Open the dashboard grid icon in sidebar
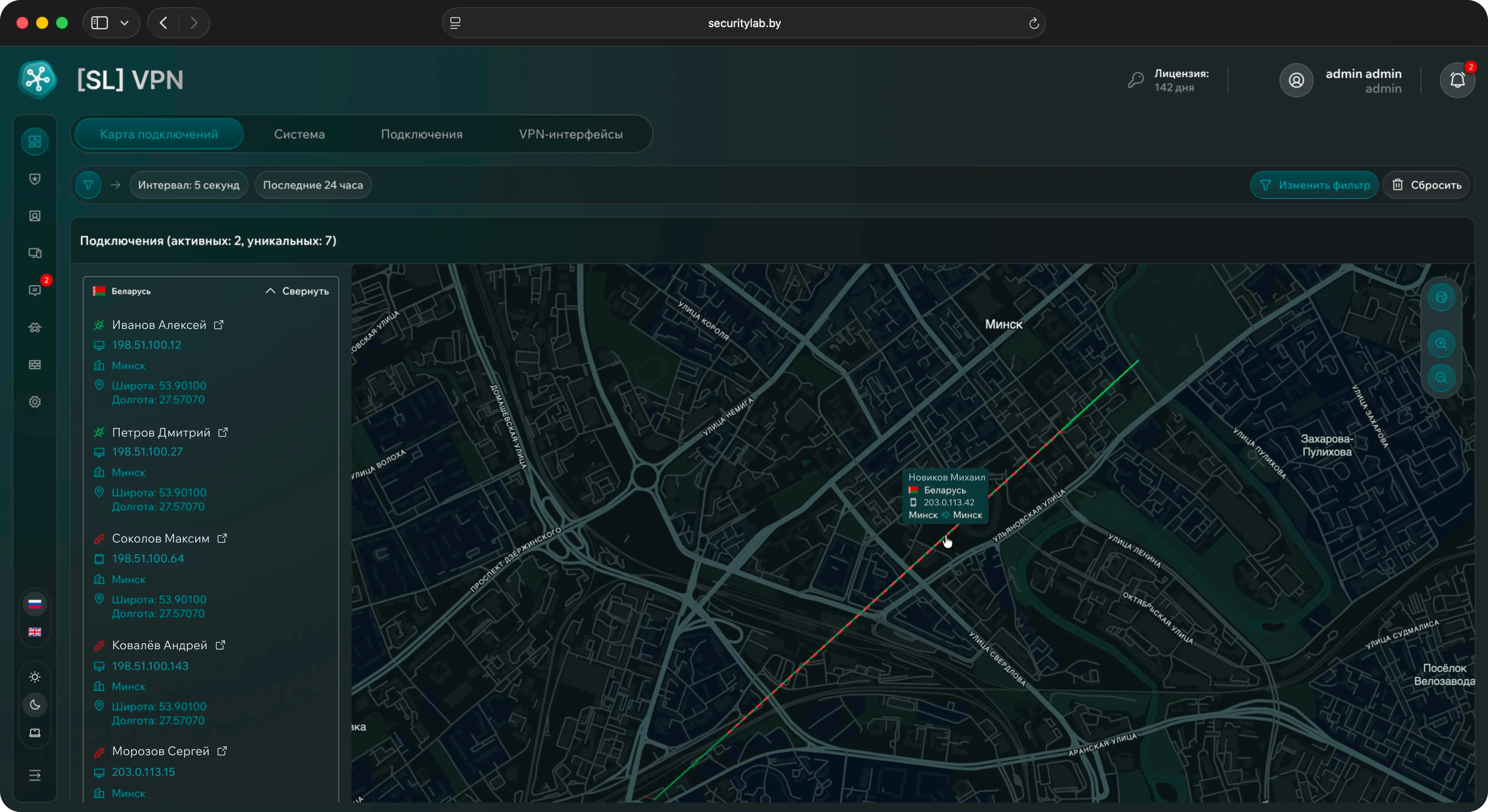This screenshot has width=1488, height=812. (35, 142)
